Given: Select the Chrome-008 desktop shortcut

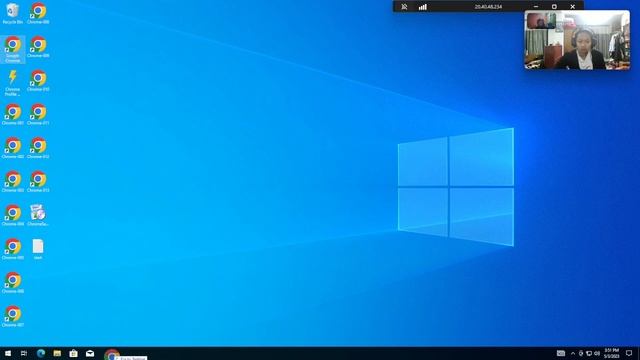Looking at the screenshot, I should (x=38, y=13).
